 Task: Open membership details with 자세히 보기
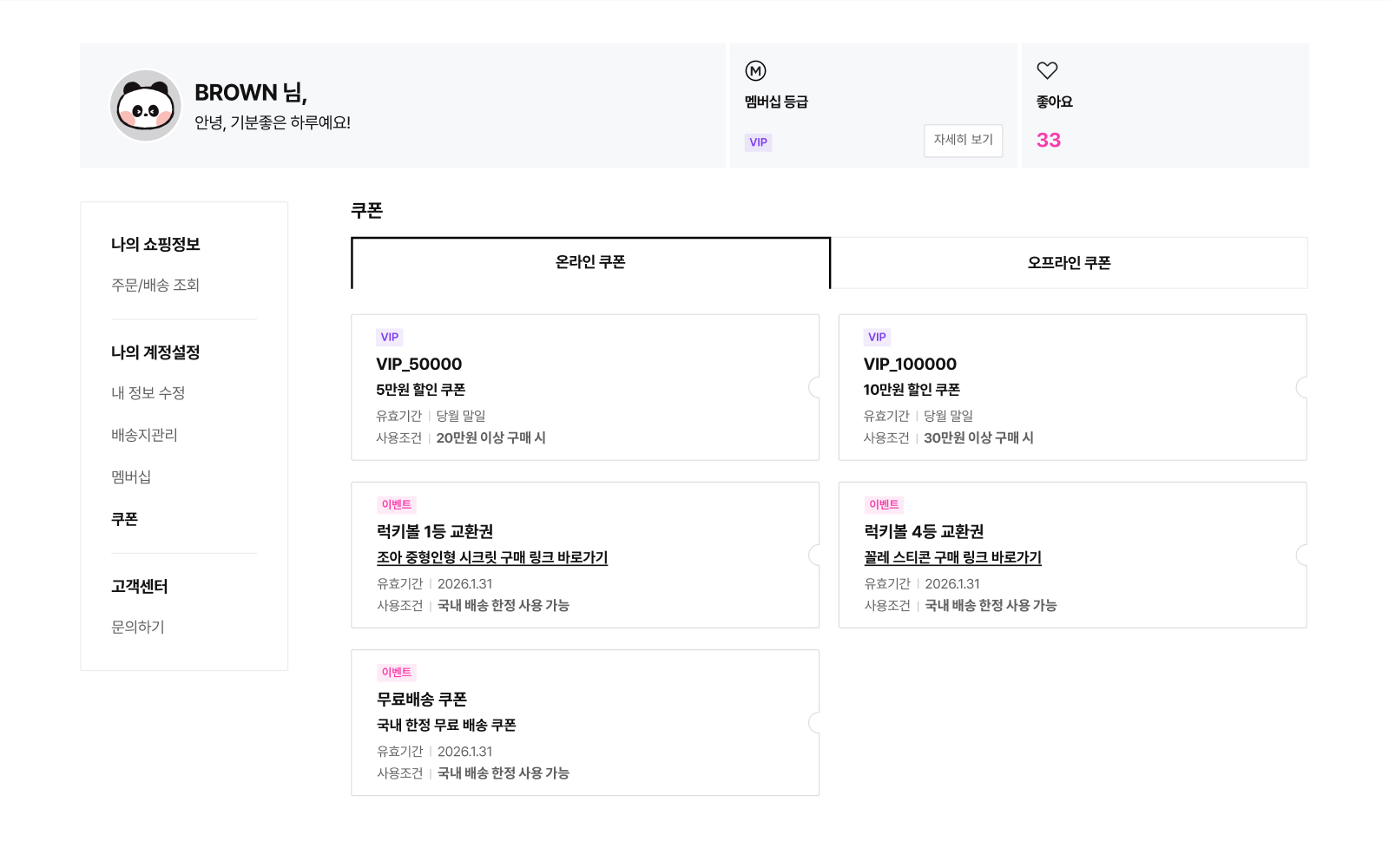963,140
